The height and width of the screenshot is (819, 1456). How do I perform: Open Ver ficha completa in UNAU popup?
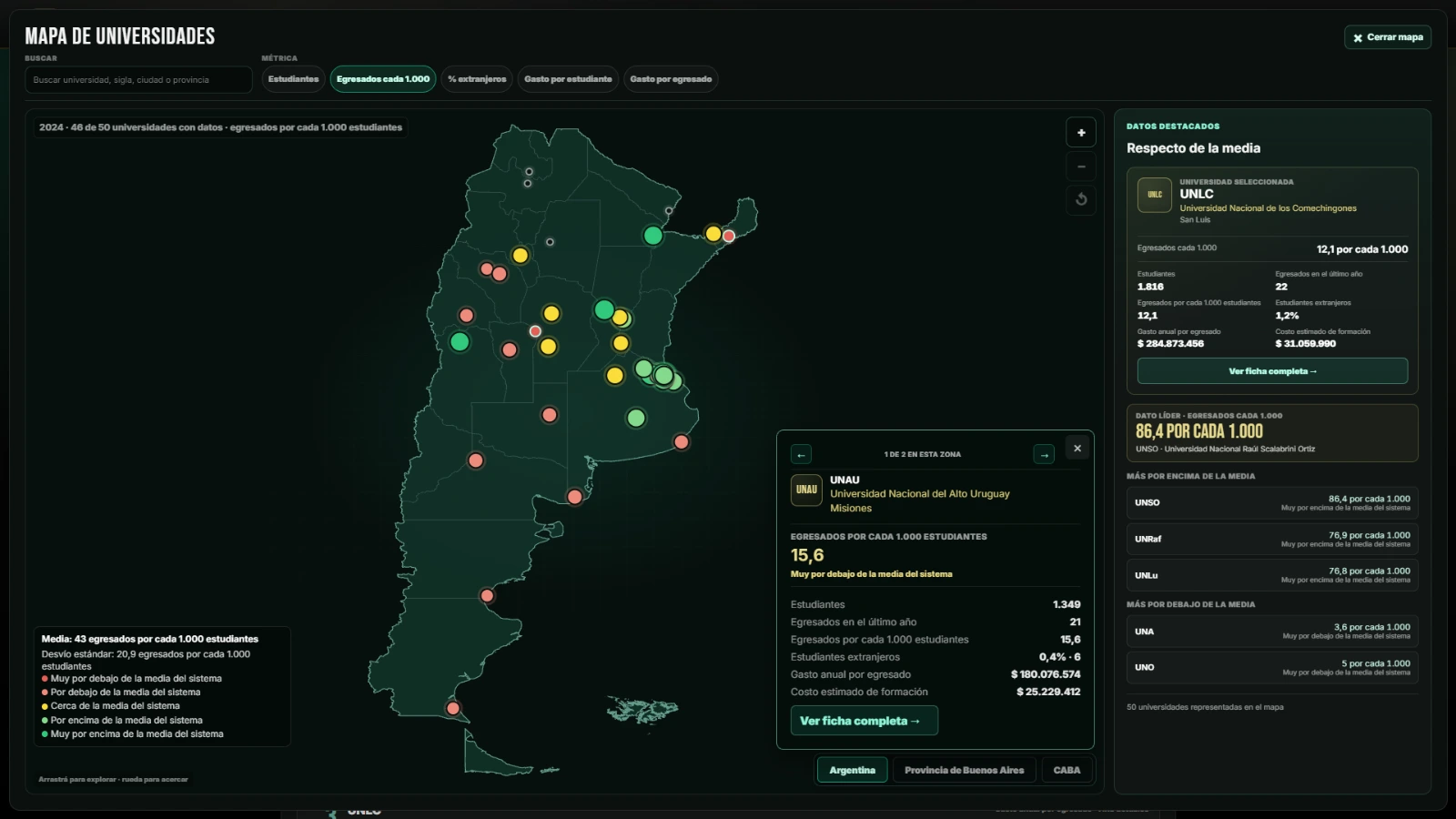pos(864,721)
